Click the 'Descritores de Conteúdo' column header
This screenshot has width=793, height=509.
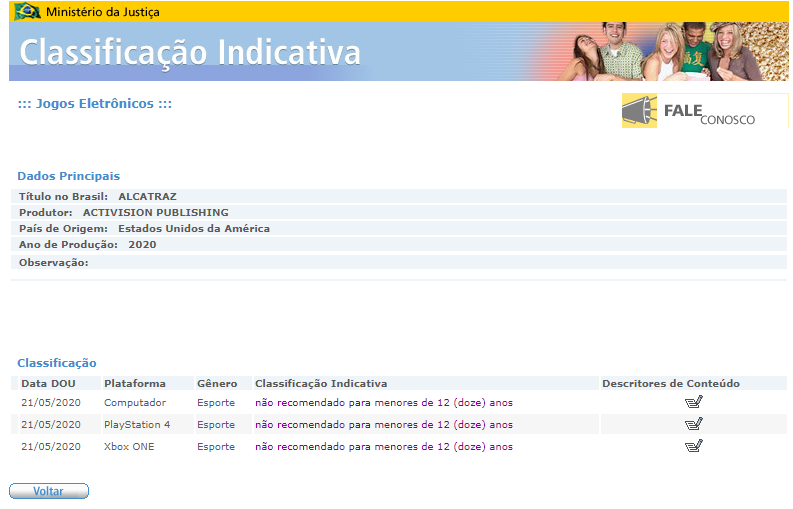coord(671,384)
